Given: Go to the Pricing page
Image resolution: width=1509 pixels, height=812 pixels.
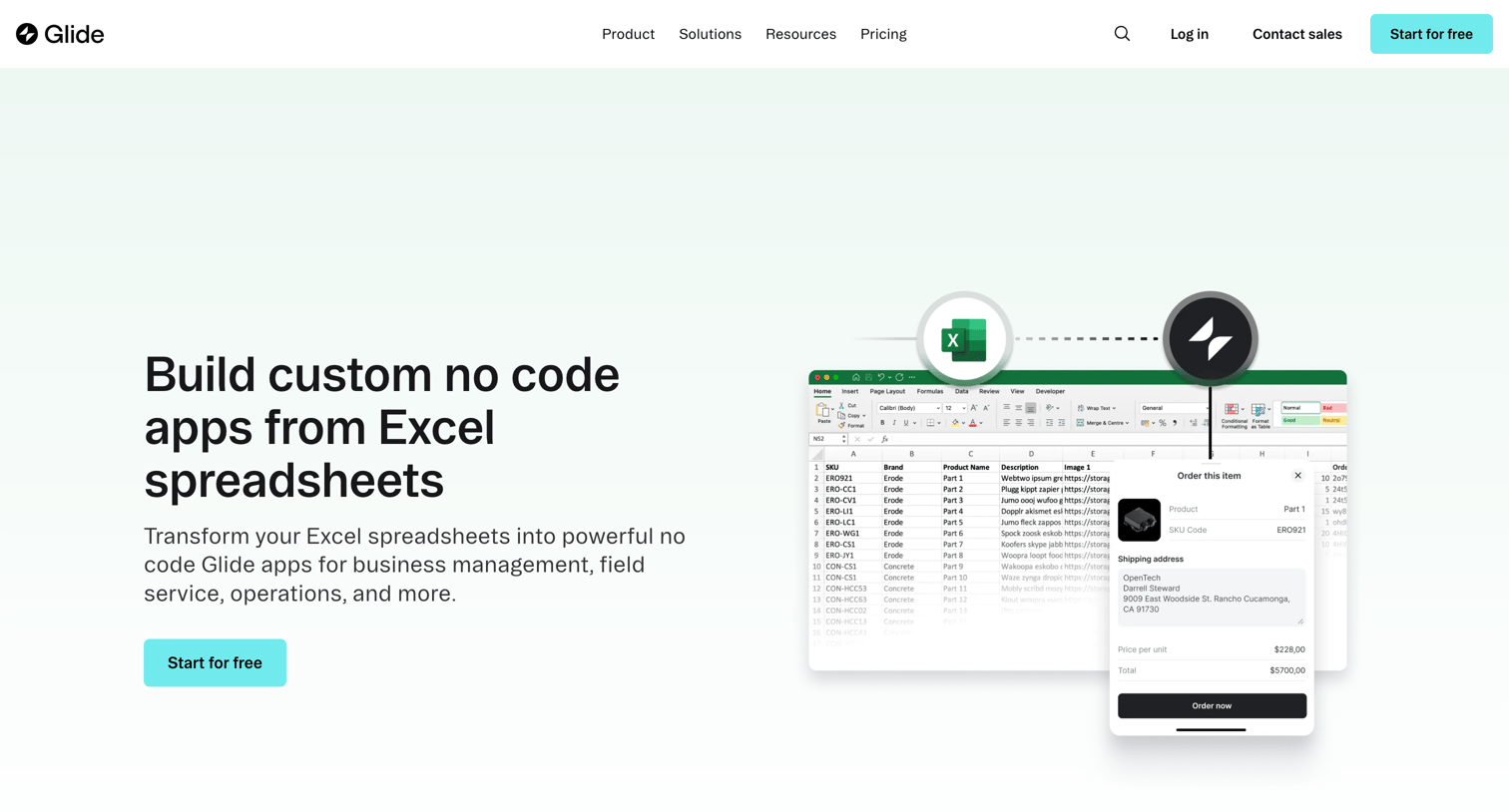Looking at the screenshot, I should pyautogui.click(x=883, y=34).
